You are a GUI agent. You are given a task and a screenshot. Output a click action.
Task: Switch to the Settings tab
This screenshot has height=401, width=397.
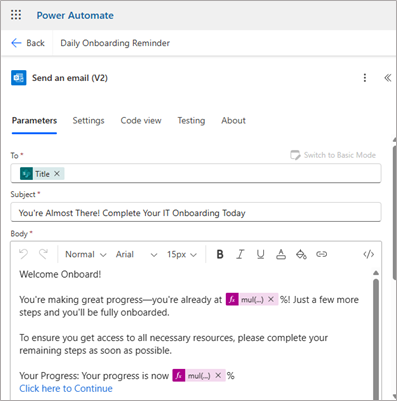pyautogui.click(x=88, y=120)
